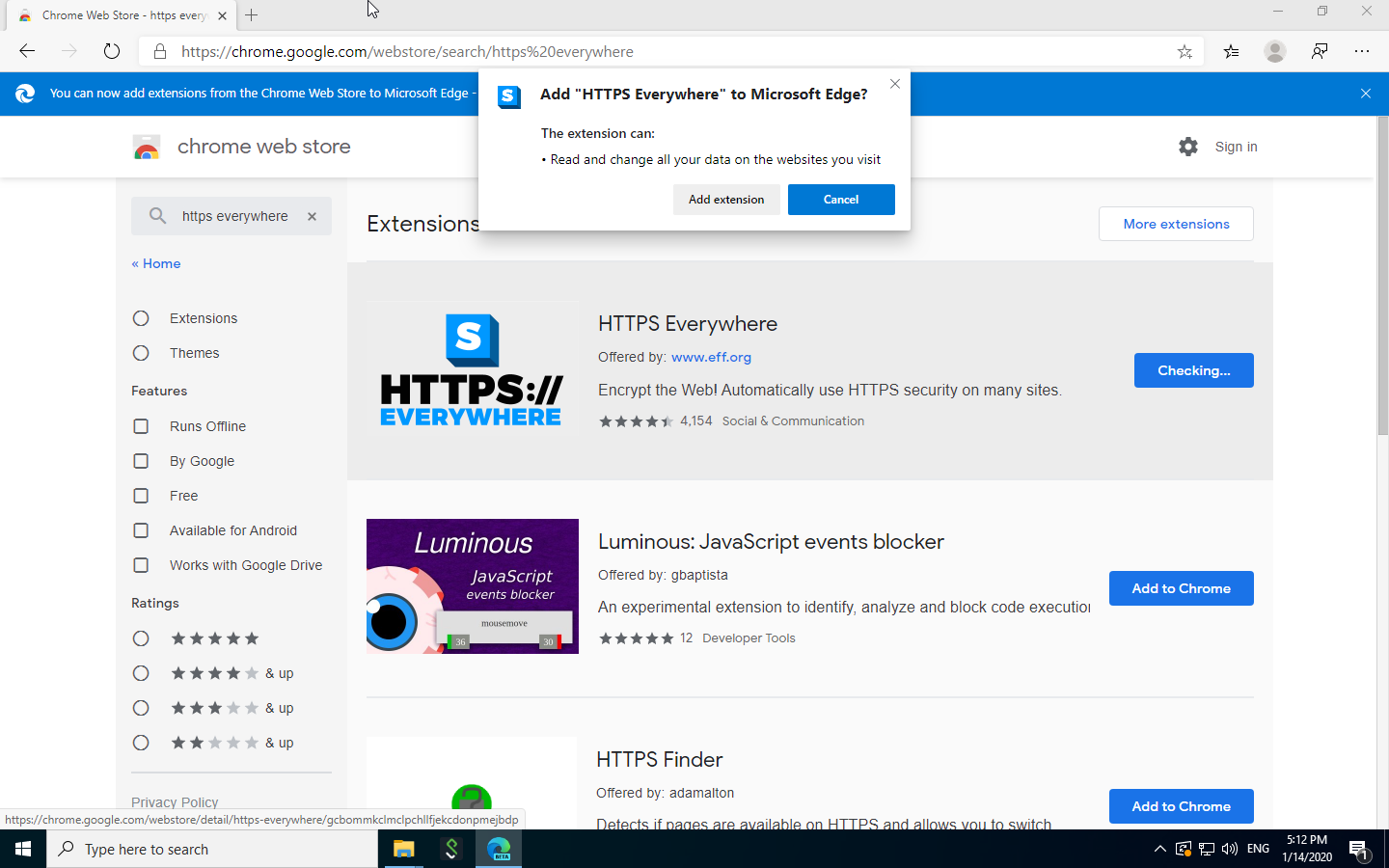Check the Free extensions filter

pyautogui.click(x=141, y=495)
